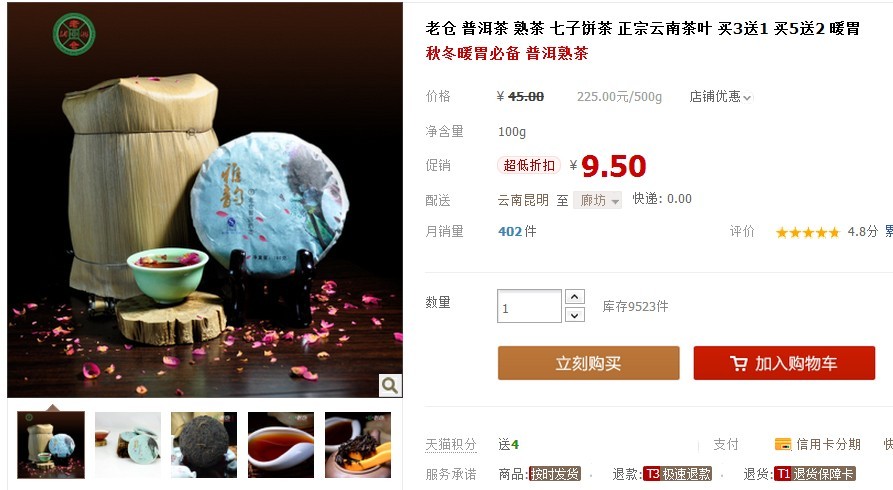Click the shopping cart icon in red button
Image resolution: width=893 pixels, height=490 pixels.
(x=739, y=364)
